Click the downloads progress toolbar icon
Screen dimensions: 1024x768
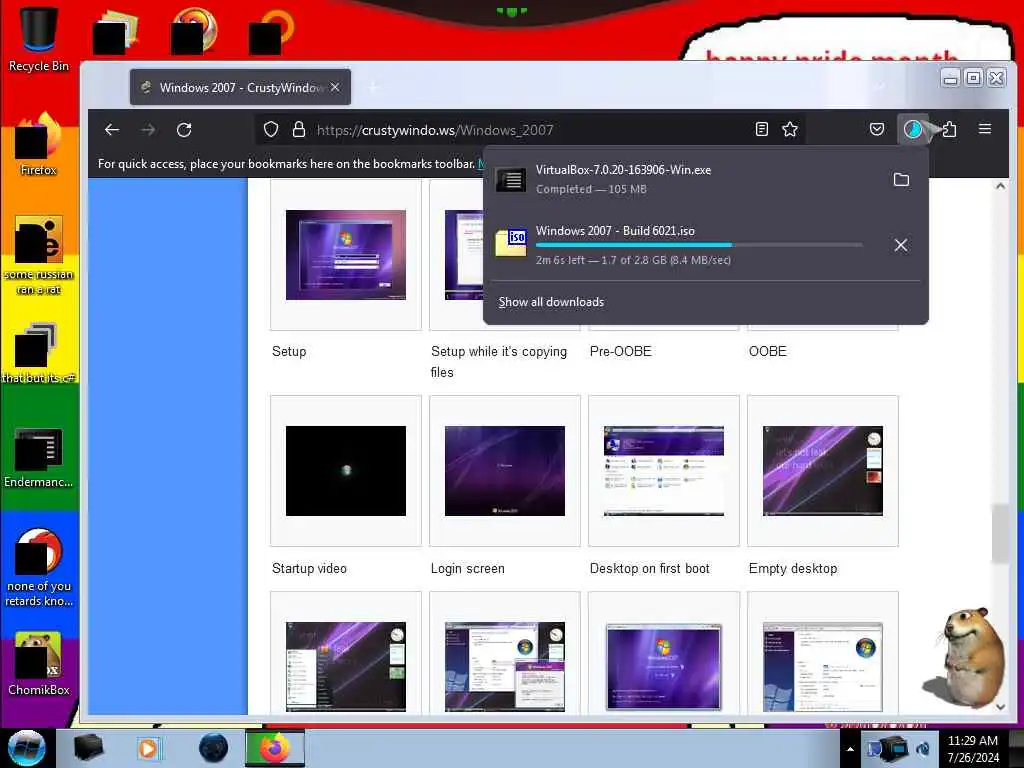912,129
